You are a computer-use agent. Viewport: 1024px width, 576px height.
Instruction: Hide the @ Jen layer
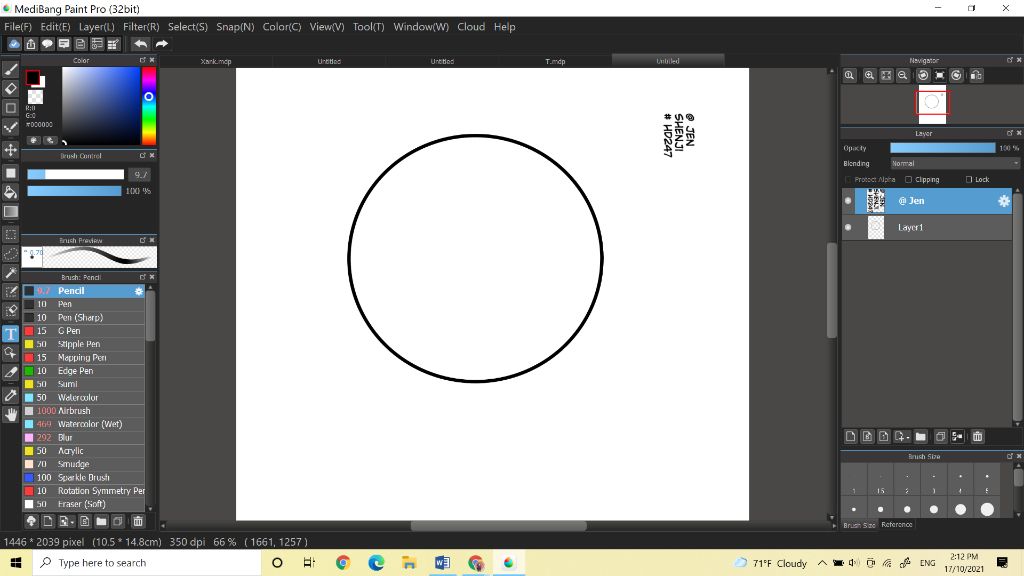tap(848, 201)
